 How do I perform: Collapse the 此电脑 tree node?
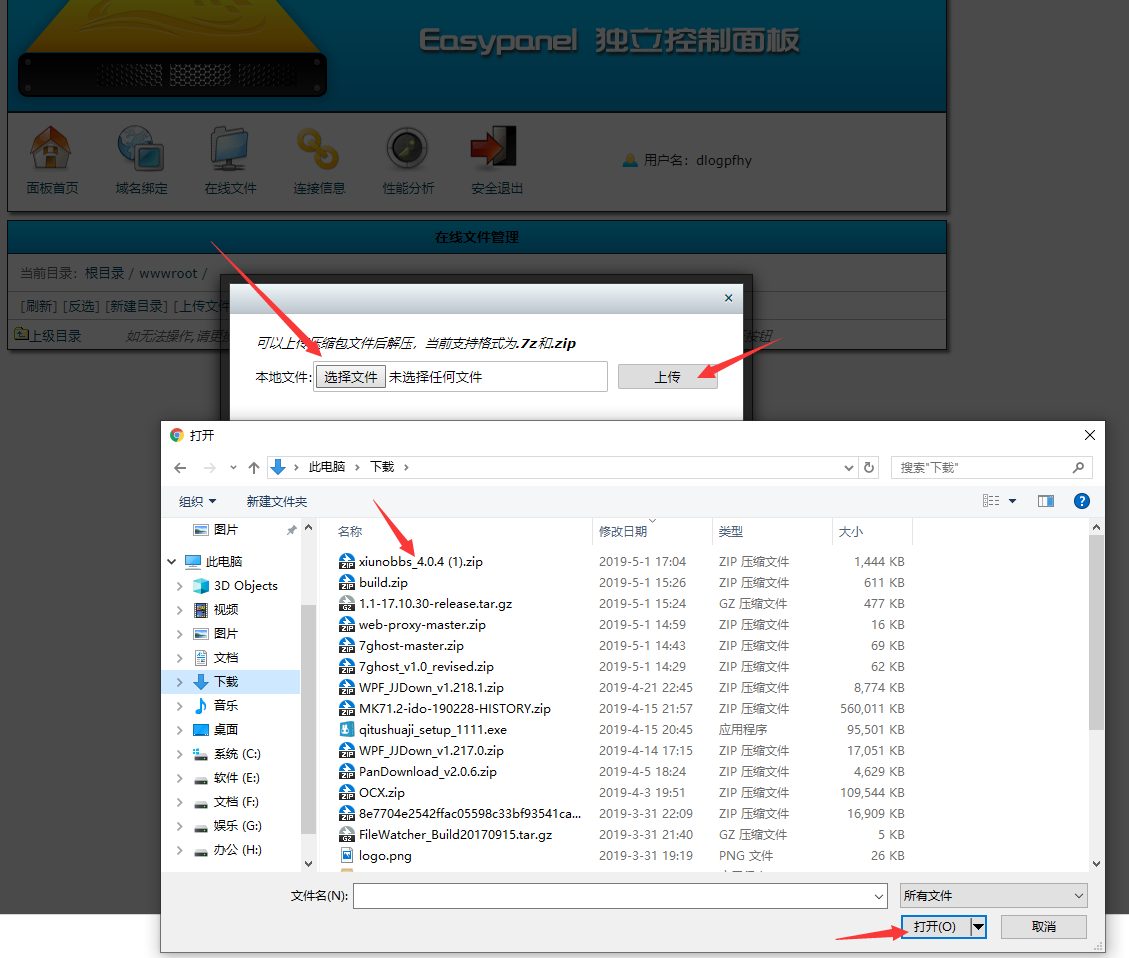[x=172, y=561]
